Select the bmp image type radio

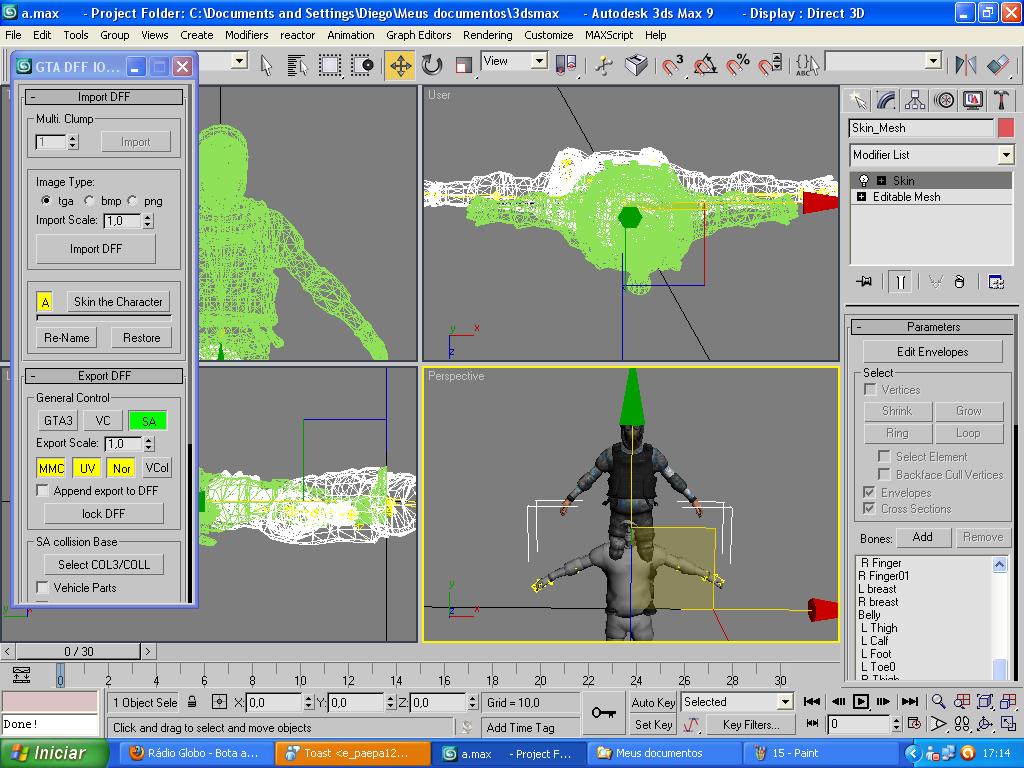89,200
